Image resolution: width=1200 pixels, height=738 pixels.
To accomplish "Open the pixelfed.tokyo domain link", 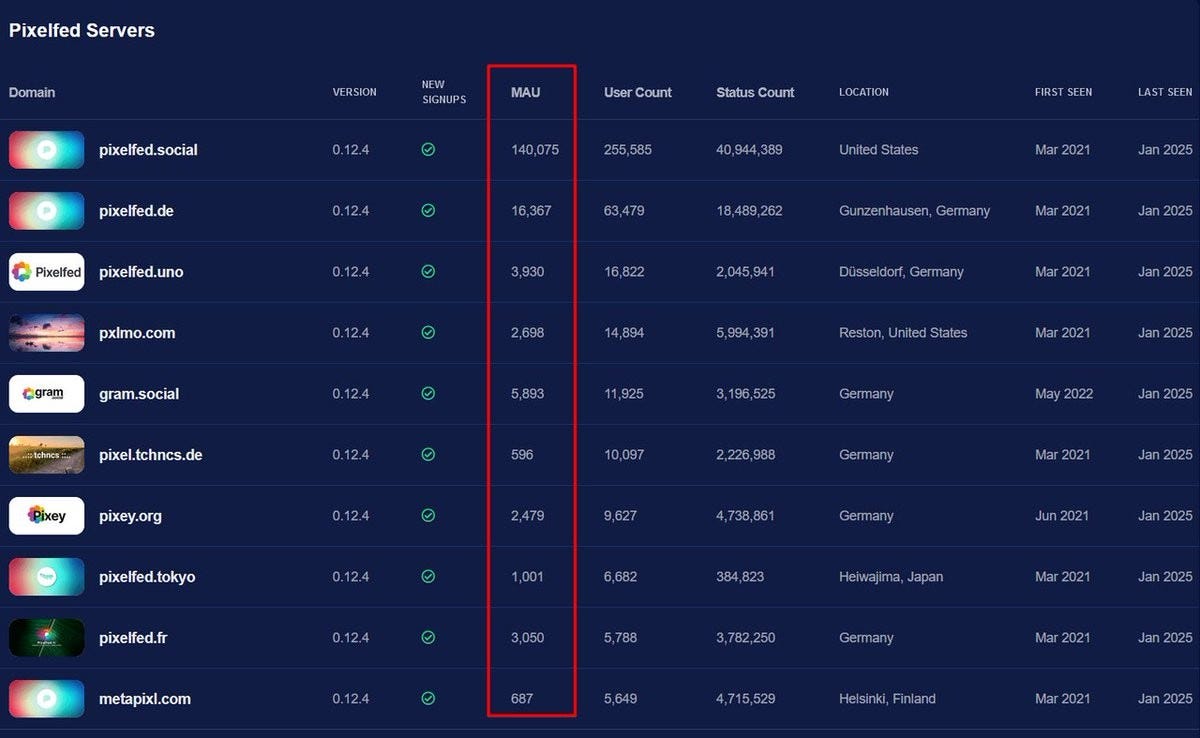I will (147, 577).
